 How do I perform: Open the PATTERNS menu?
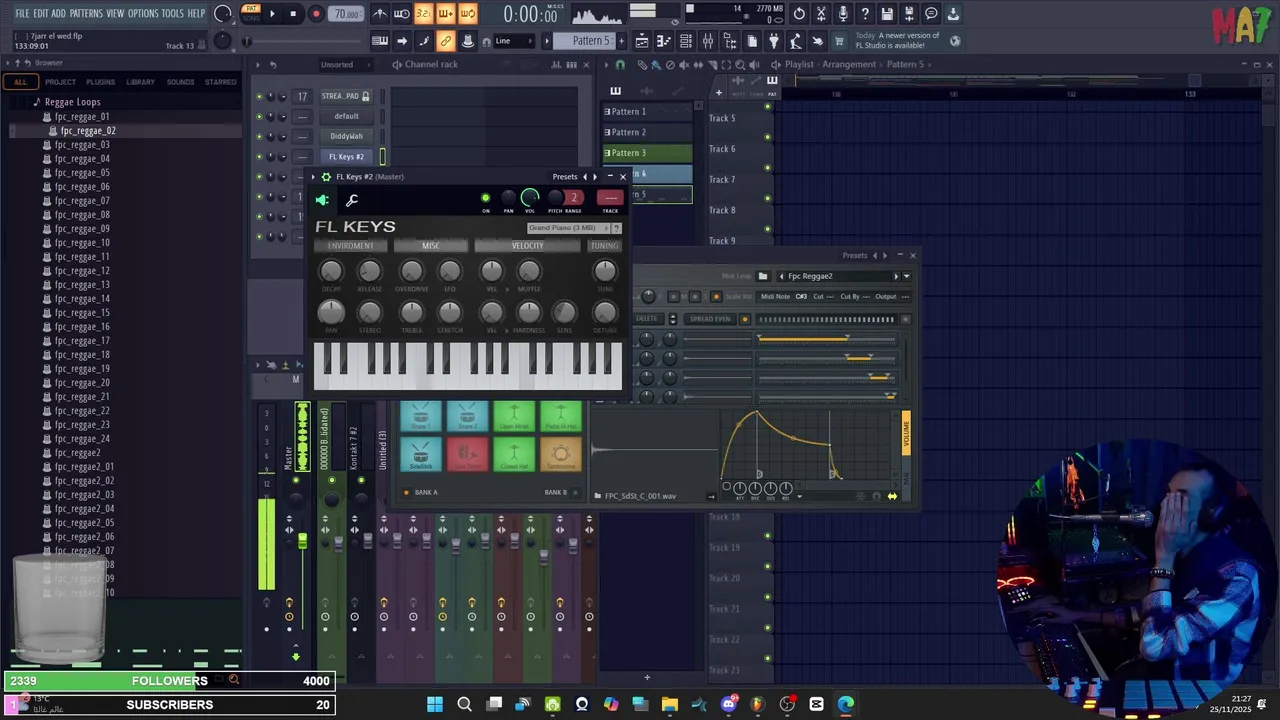coord(86,14)
